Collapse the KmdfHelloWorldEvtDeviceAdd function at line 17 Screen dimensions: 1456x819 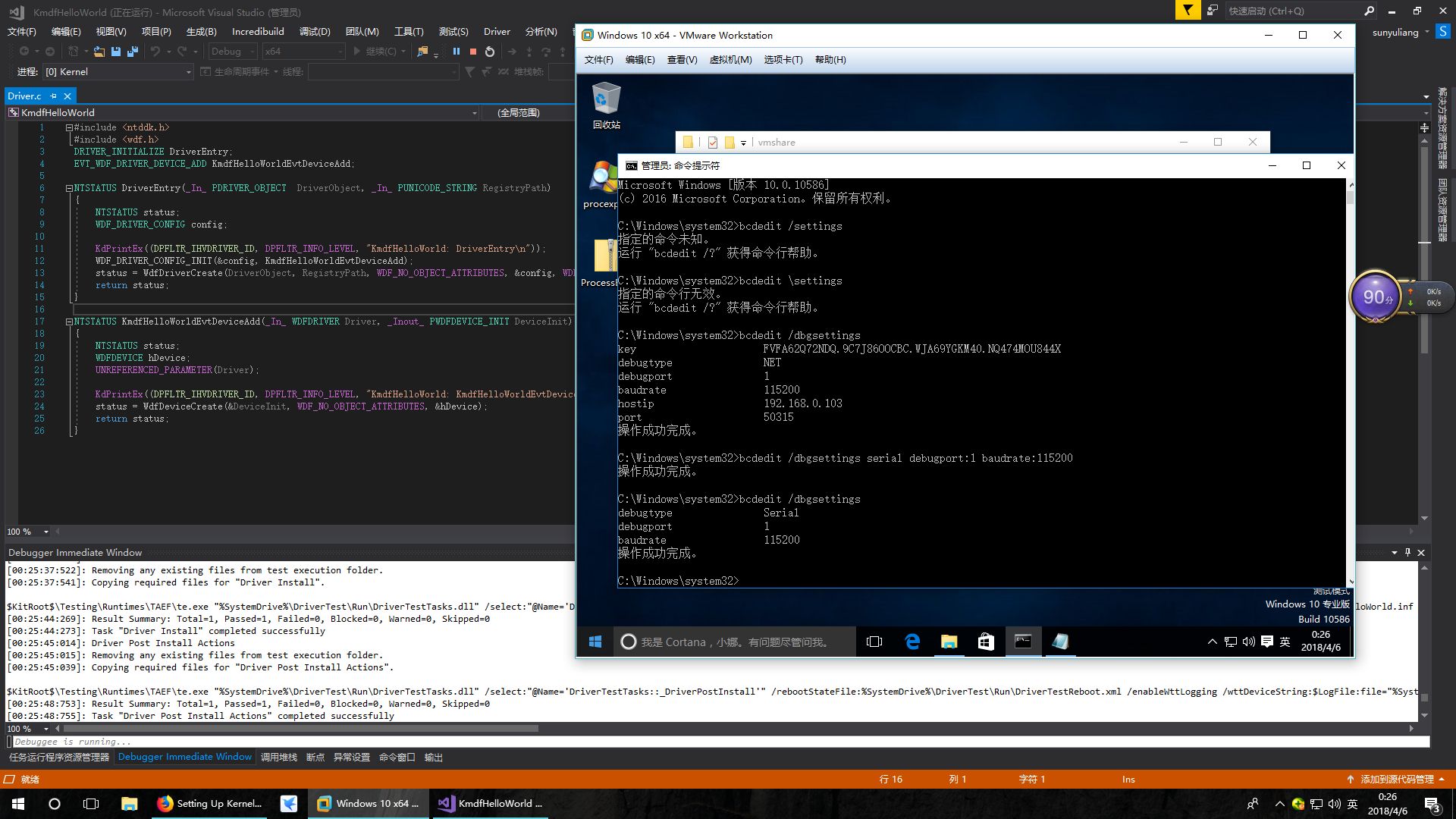tap(69, 322)
